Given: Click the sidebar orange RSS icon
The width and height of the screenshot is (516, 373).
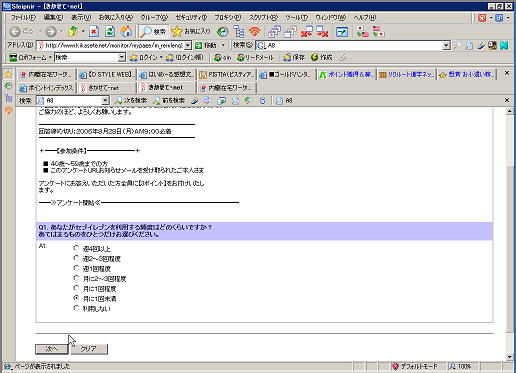Looking at the screenshot, I should tap(8, 110).
